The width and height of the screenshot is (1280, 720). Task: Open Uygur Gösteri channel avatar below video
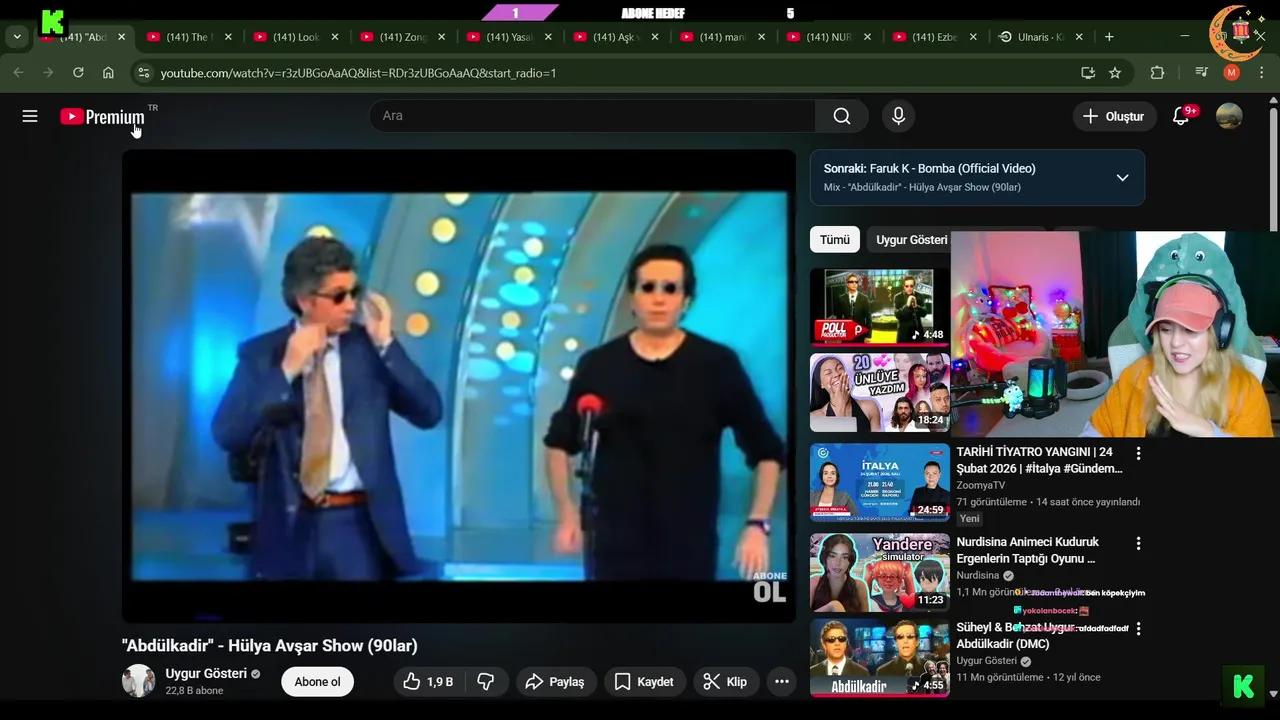(x=138, y=681)
